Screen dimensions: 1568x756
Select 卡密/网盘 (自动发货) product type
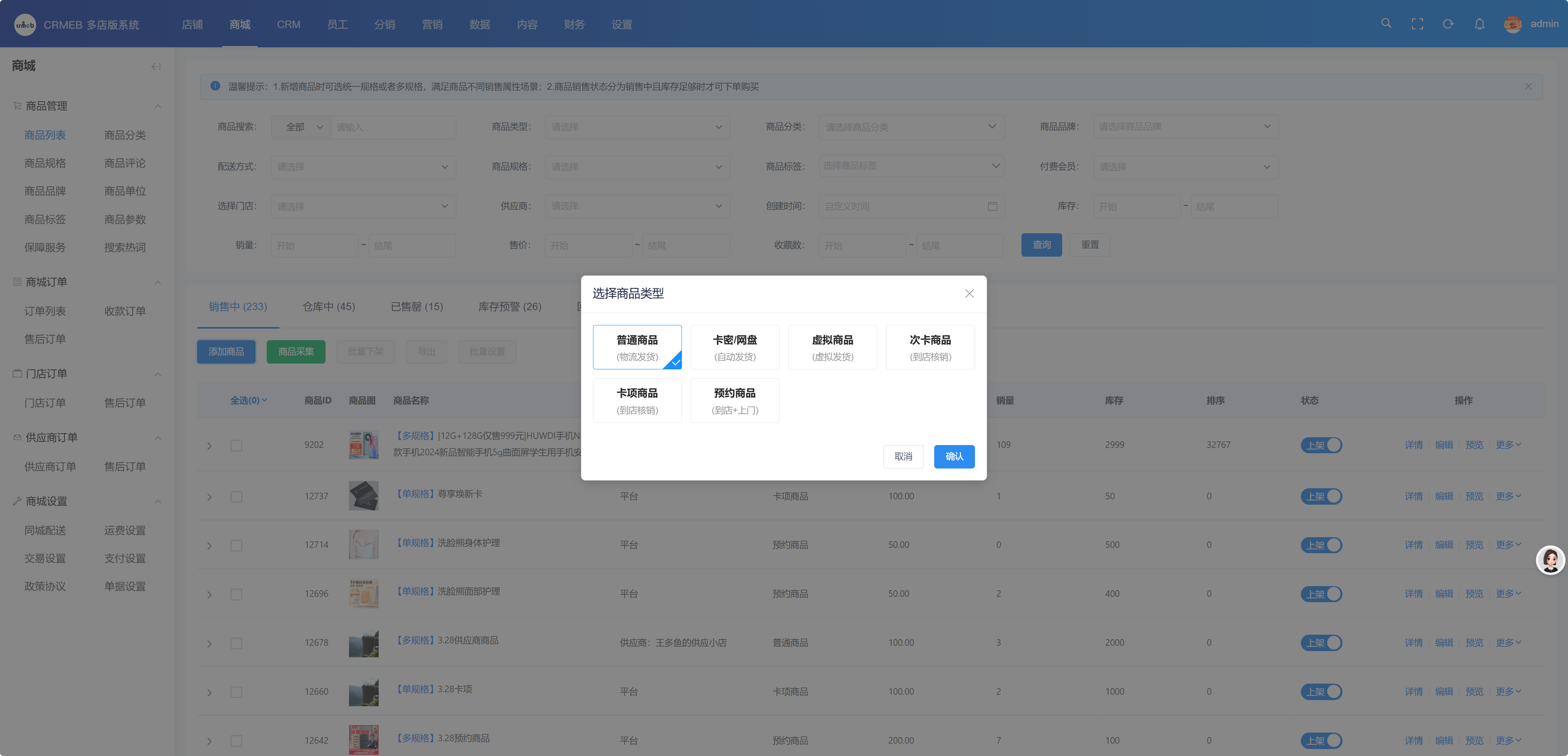(735, 347)
